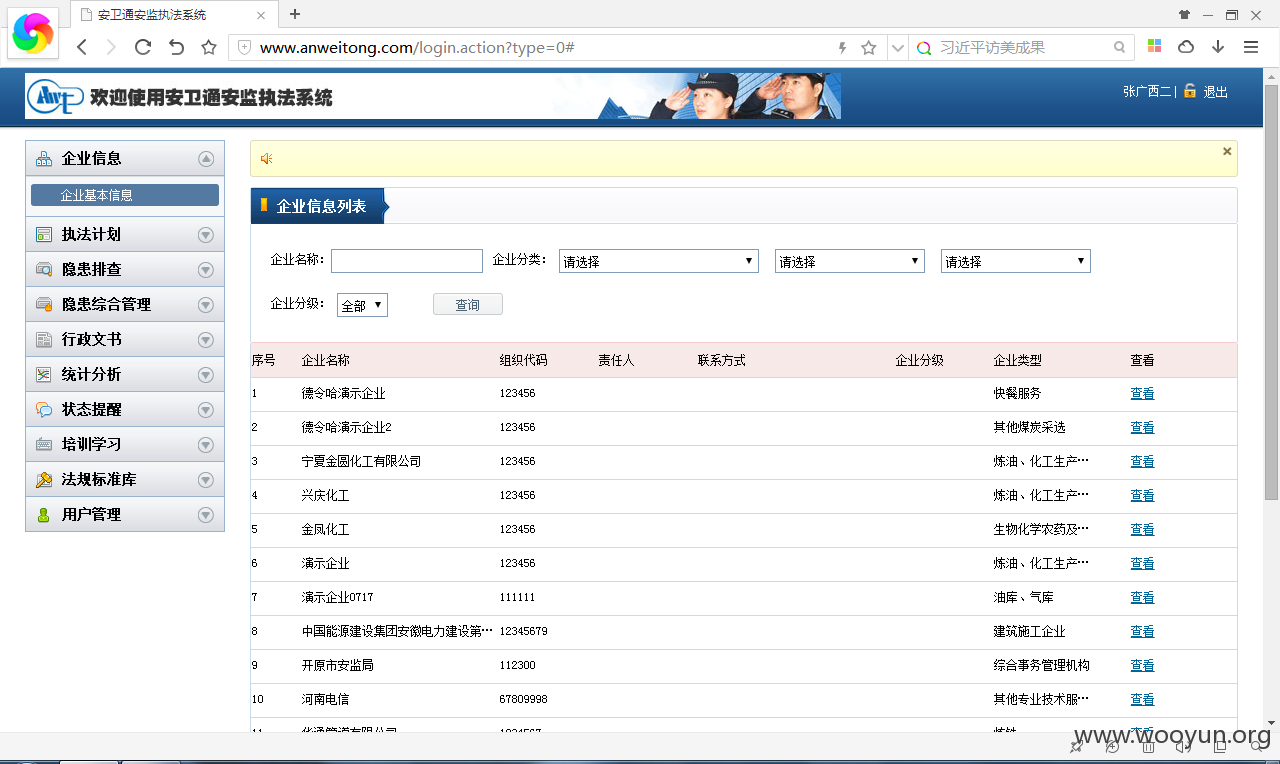
Task: Open 查看 link for 兴庆化工
Action: click(x=1142, y=495)
